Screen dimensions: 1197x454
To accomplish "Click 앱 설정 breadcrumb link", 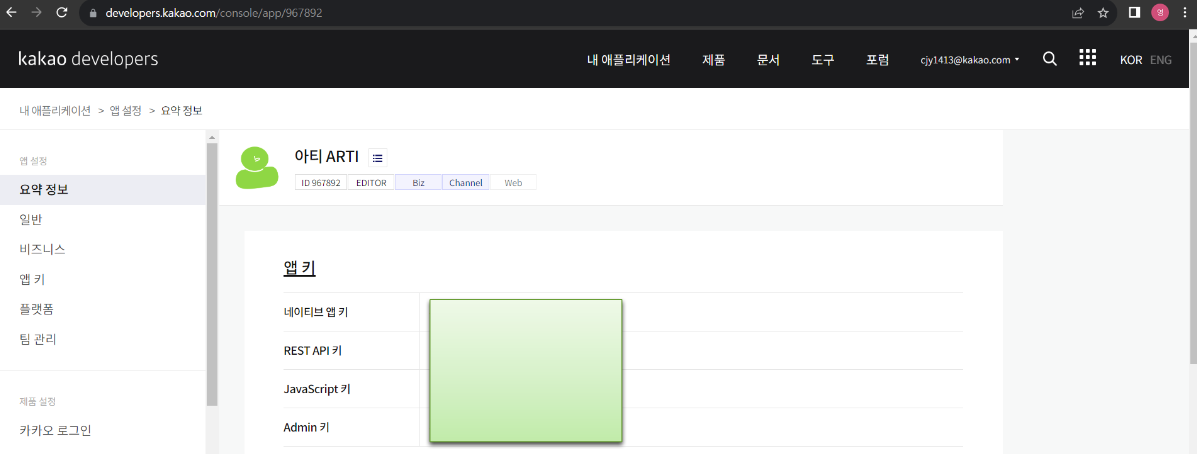I will tap(126, 111).
